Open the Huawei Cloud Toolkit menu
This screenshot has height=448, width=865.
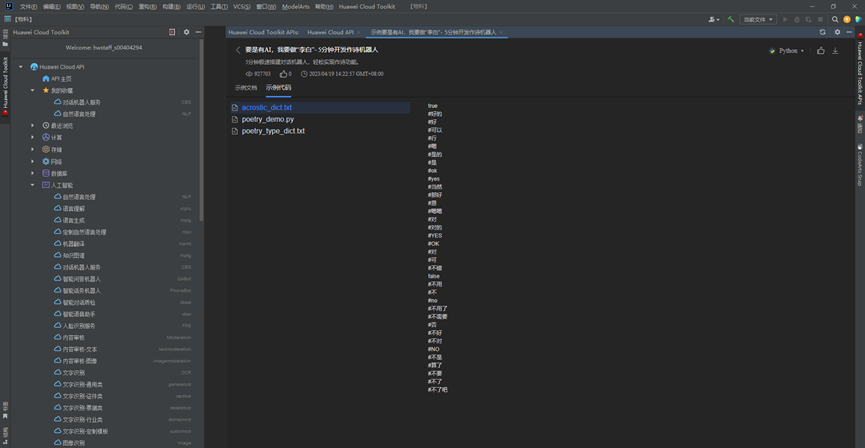click(x=366, y=7)
